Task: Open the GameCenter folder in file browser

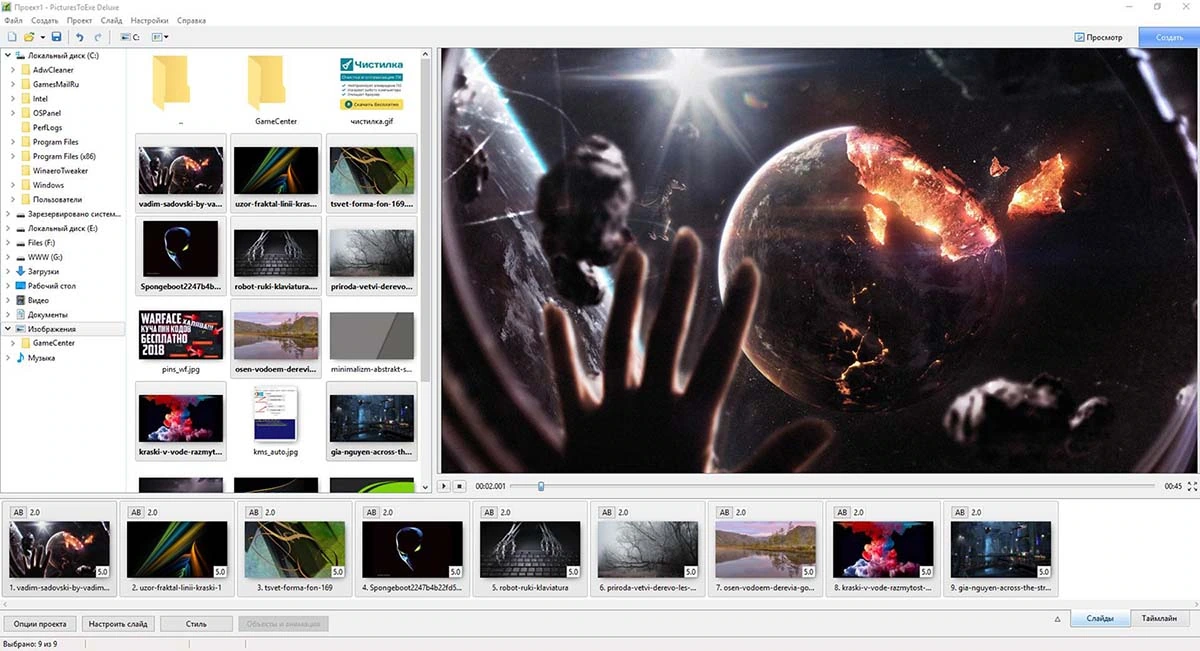Action: click(x=268, y=85)
